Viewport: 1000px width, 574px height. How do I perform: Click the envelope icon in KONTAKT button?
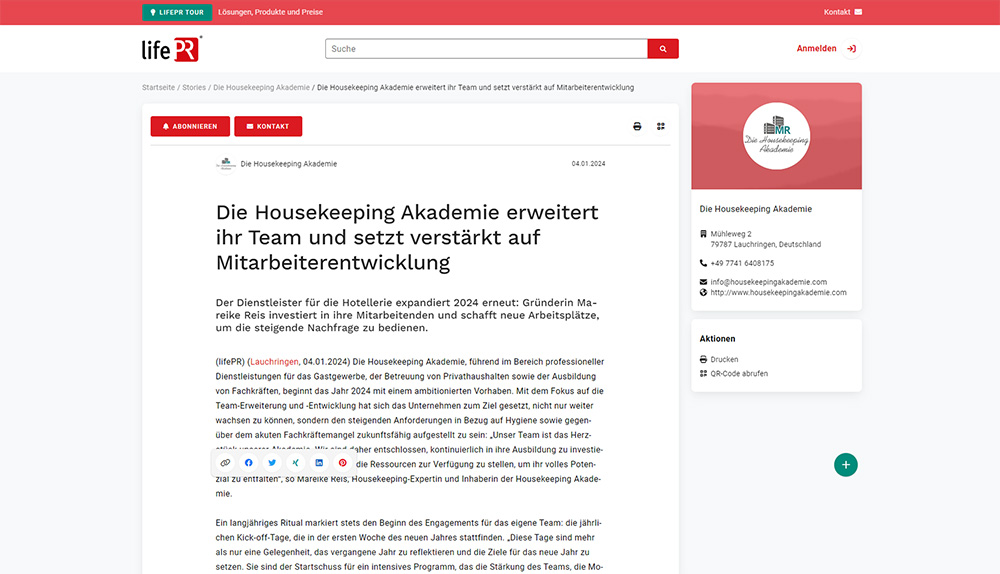coord(250,126)
